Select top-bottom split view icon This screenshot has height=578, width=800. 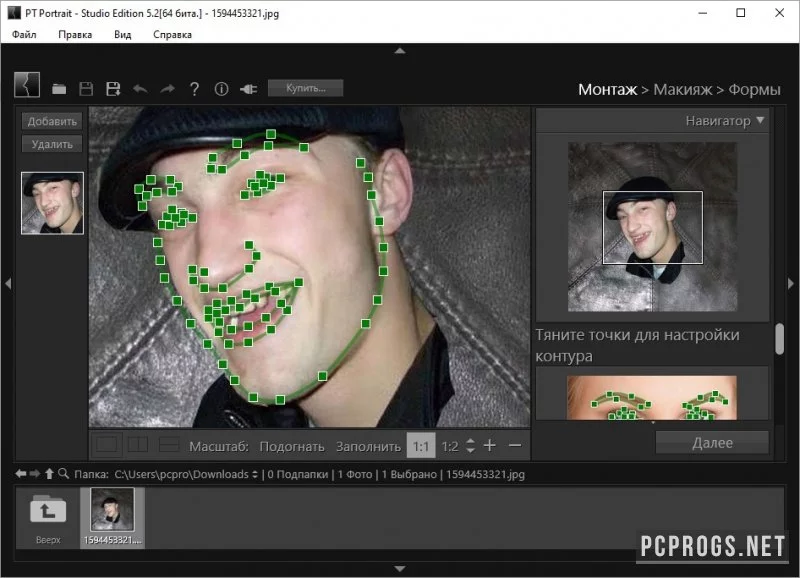pos(169,445)
